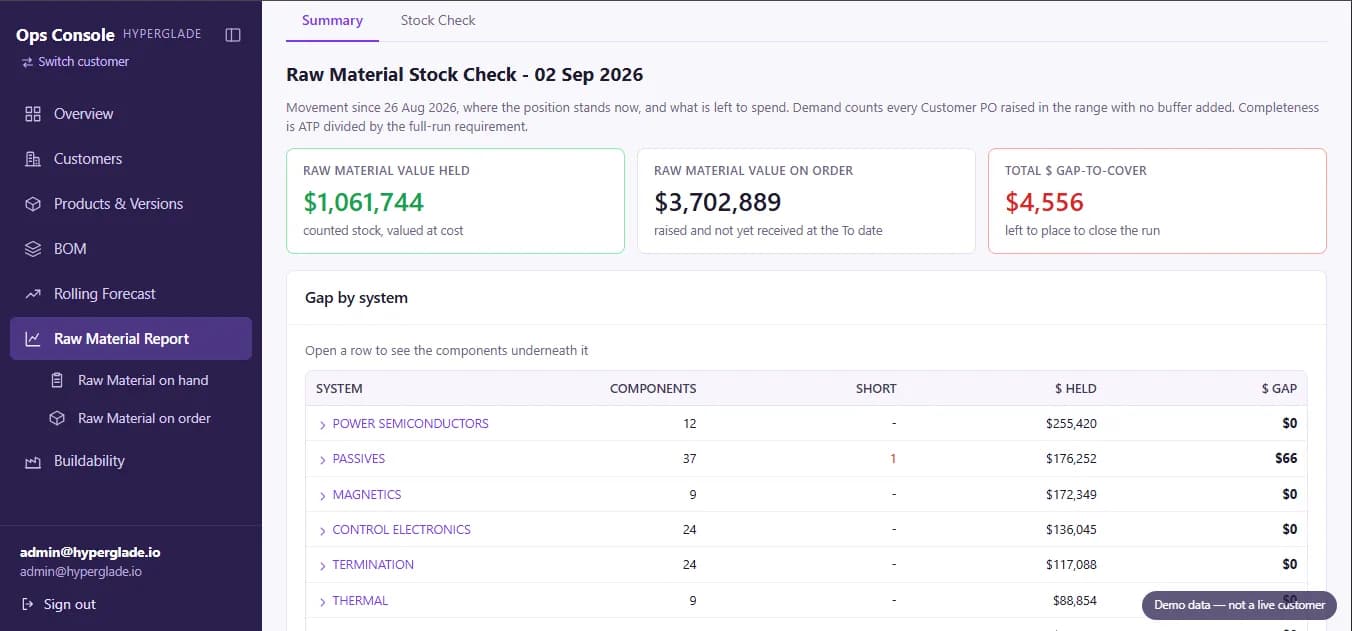Click the BOM layers icon
Screen dimensions: 1352x631
(33, 249)
